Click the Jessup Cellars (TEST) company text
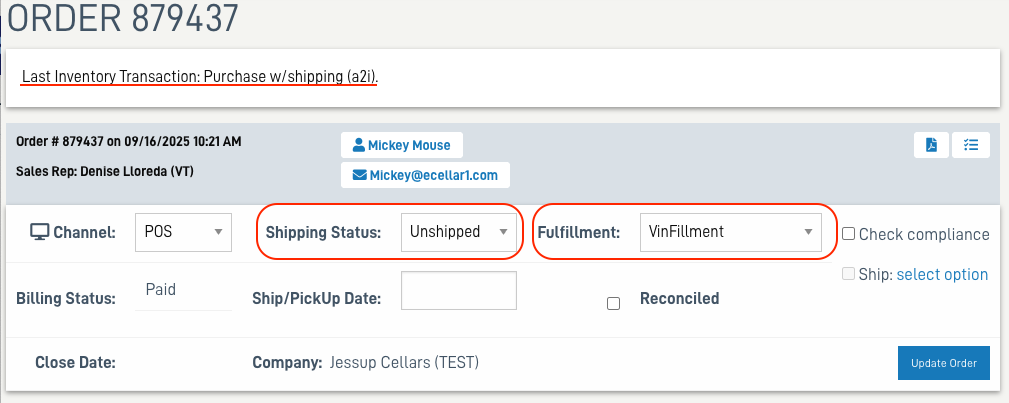This screenshot has width=1009, height=403. (404, 362)
